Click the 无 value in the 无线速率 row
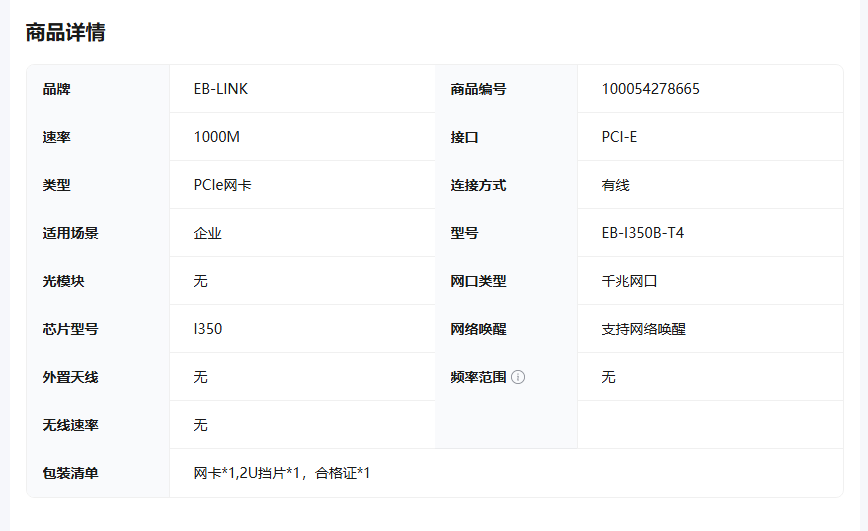868x531 pixels. (x=200, y=425)
